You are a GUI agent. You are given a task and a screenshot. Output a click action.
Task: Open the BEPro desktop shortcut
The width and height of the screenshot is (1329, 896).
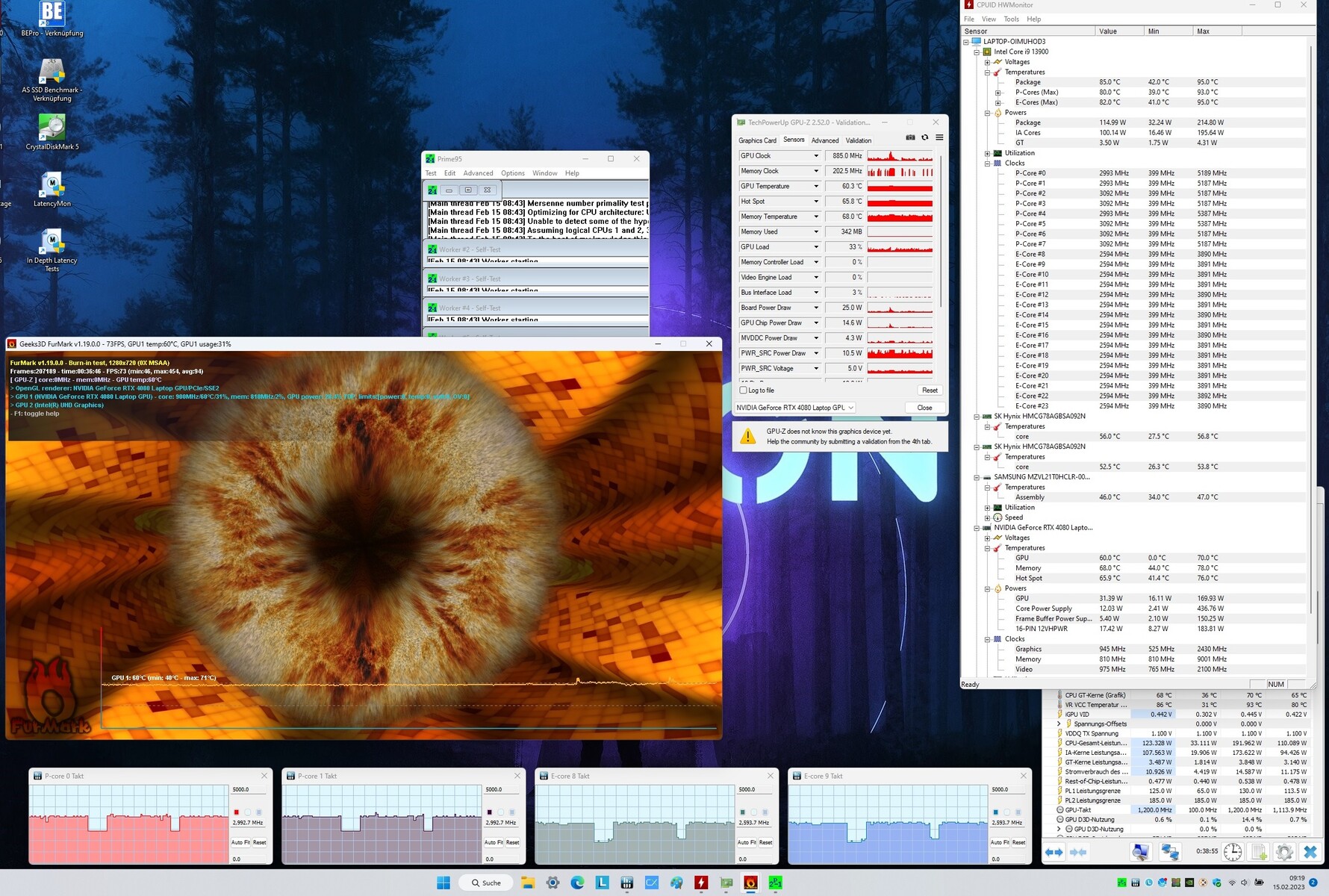tap(52, 19)
